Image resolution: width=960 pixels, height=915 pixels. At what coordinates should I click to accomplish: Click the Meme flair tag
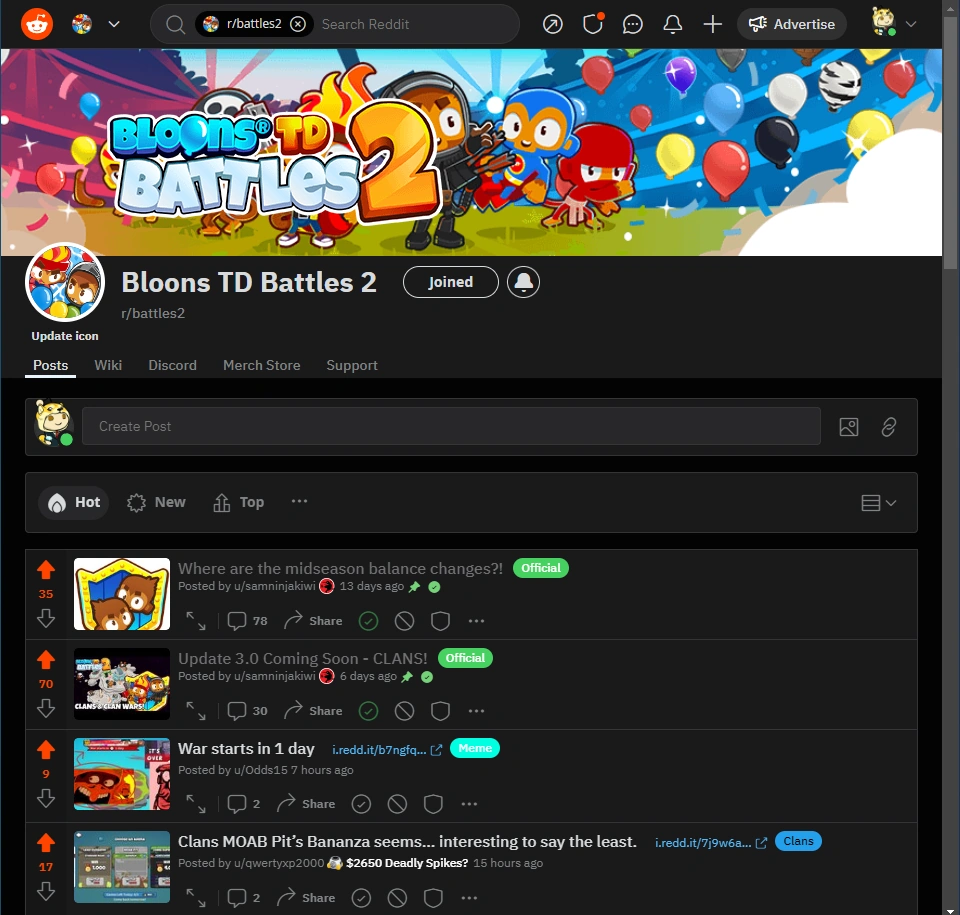pyautogui.click(x=475, y=748)
